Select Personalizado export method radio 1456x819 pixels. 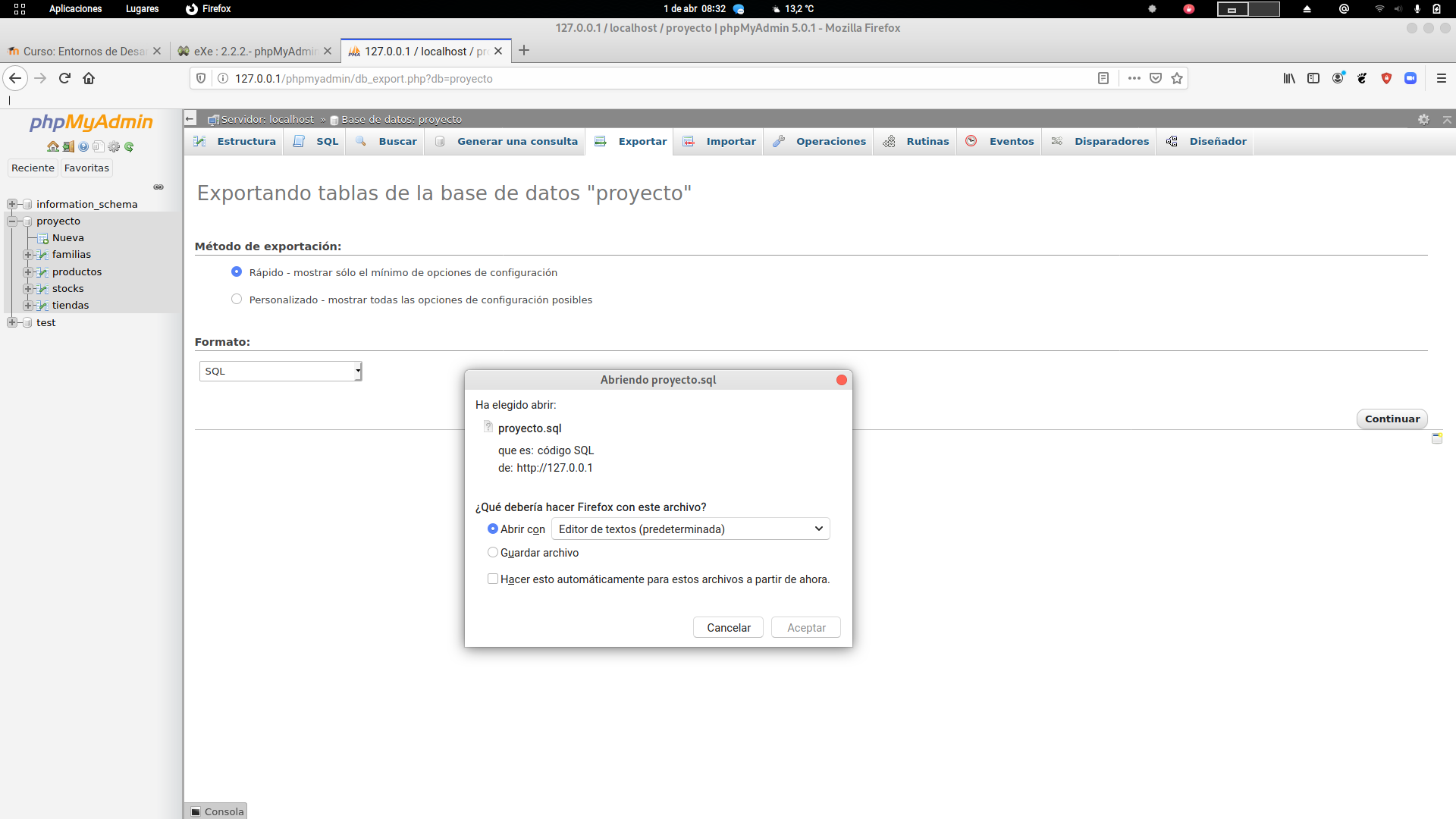(237, 299)
